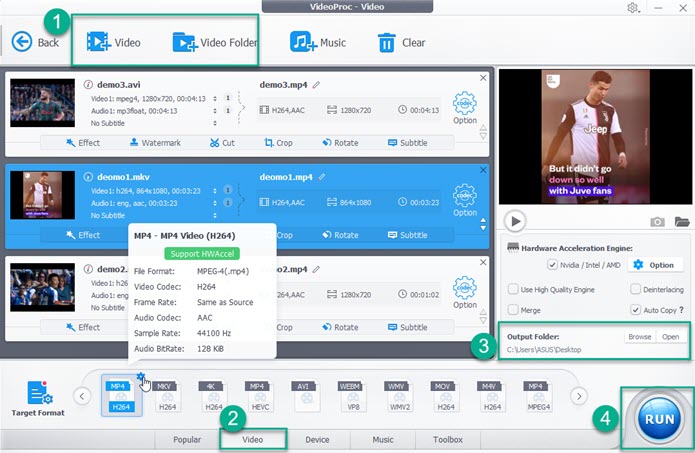The image size is (695, 453).
Task: Switch to the Toolbox tab
Action: 448,440
